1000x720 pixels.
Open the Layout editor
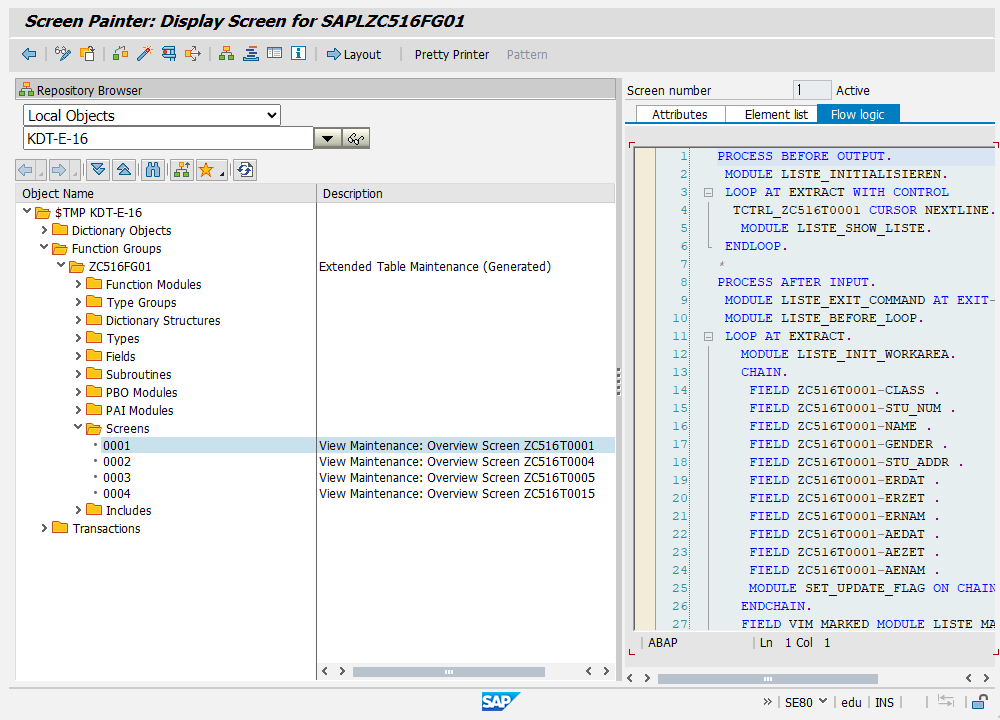(354, 55)
